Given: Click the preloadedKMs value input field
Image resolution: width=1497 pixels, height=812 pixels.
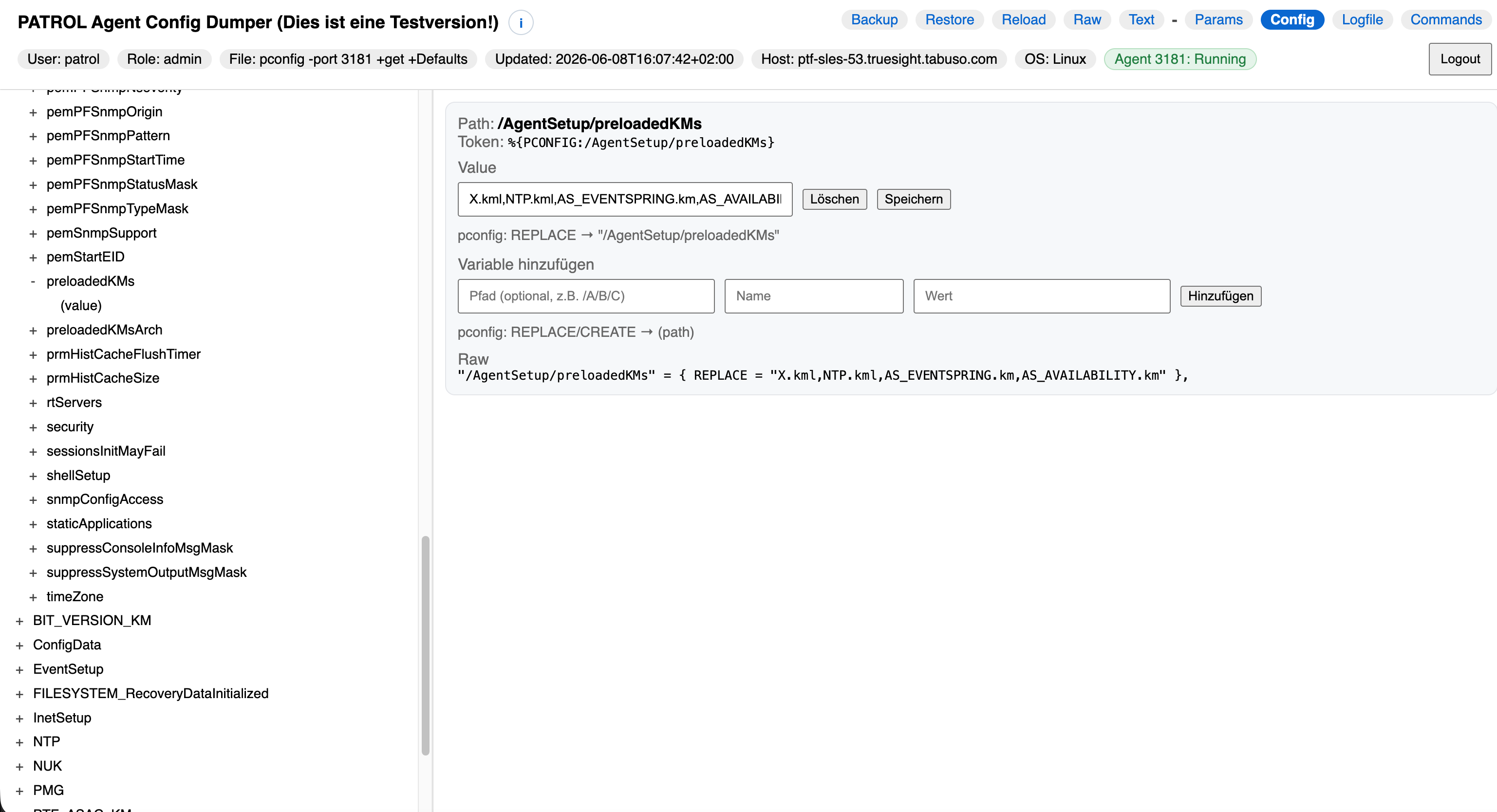Looking at the screenshot, I should 625,199.
